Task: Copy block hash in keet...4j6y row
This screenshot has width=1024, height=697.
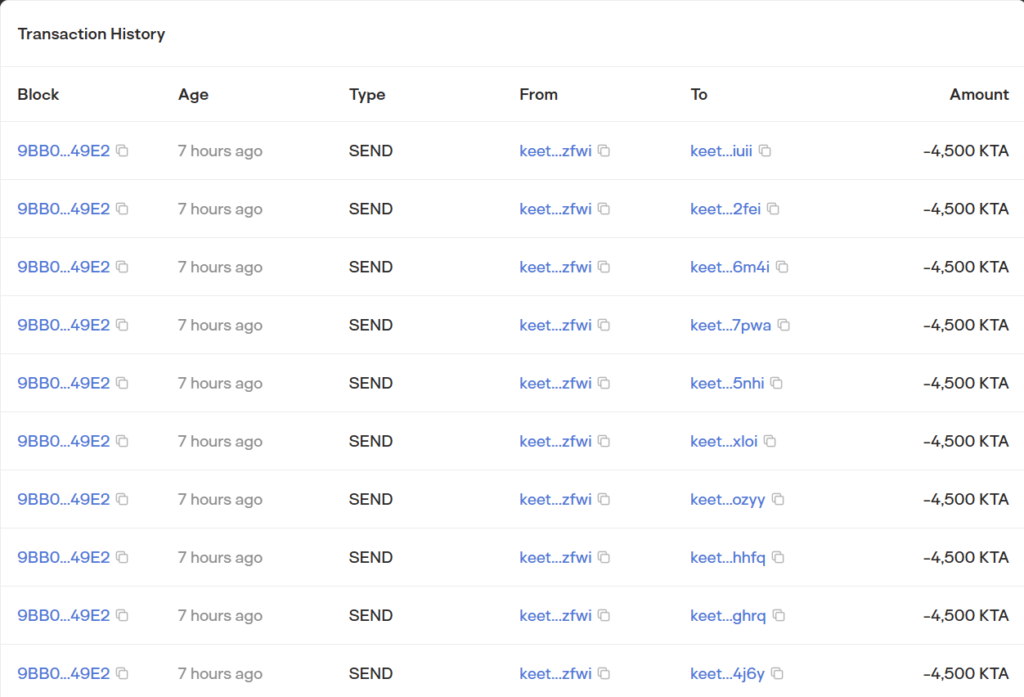Action: [122, 673]
